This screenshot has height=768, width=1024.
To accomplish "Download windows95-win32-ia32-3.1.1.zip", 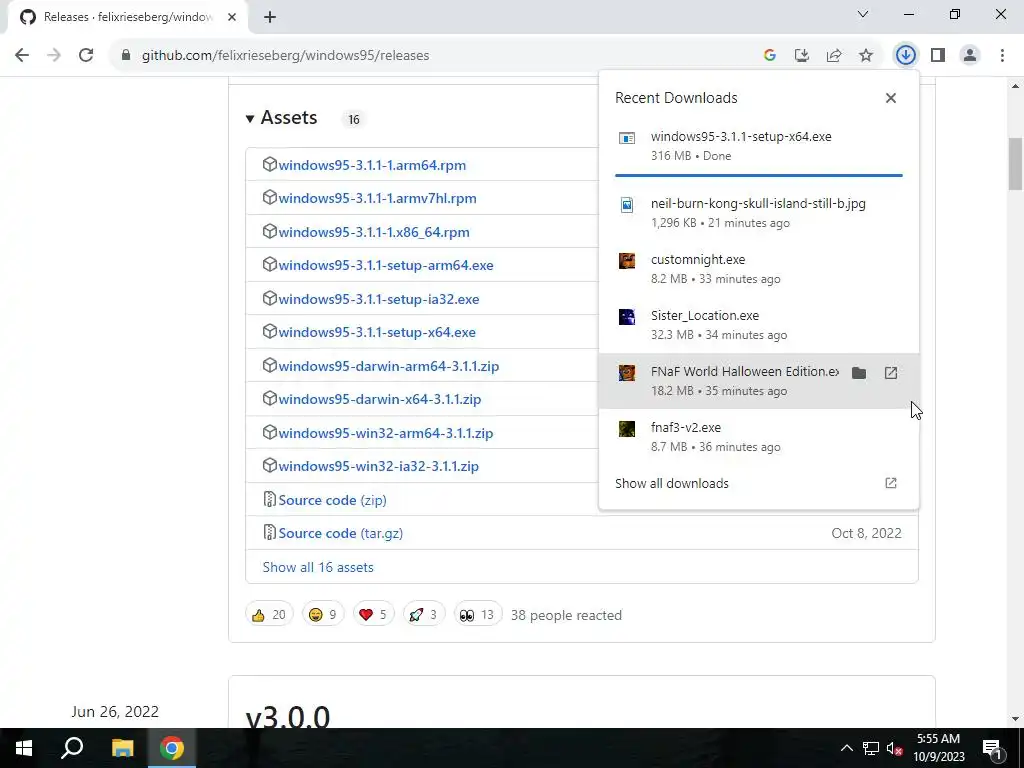I will (x=378, y=466).
